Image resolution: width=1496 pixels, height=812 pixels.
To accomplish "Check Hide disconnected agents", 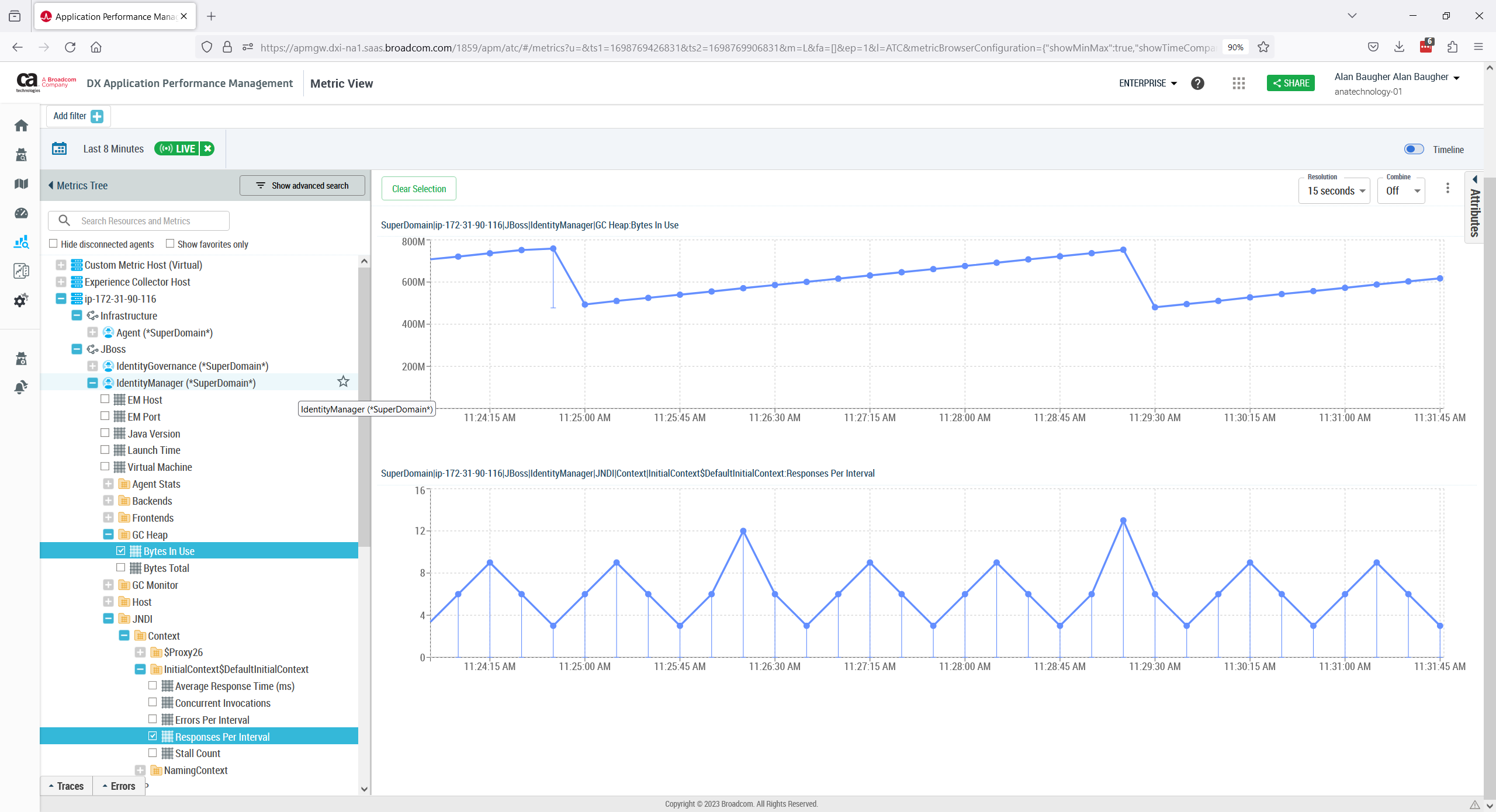I will (x=54, y=244).
